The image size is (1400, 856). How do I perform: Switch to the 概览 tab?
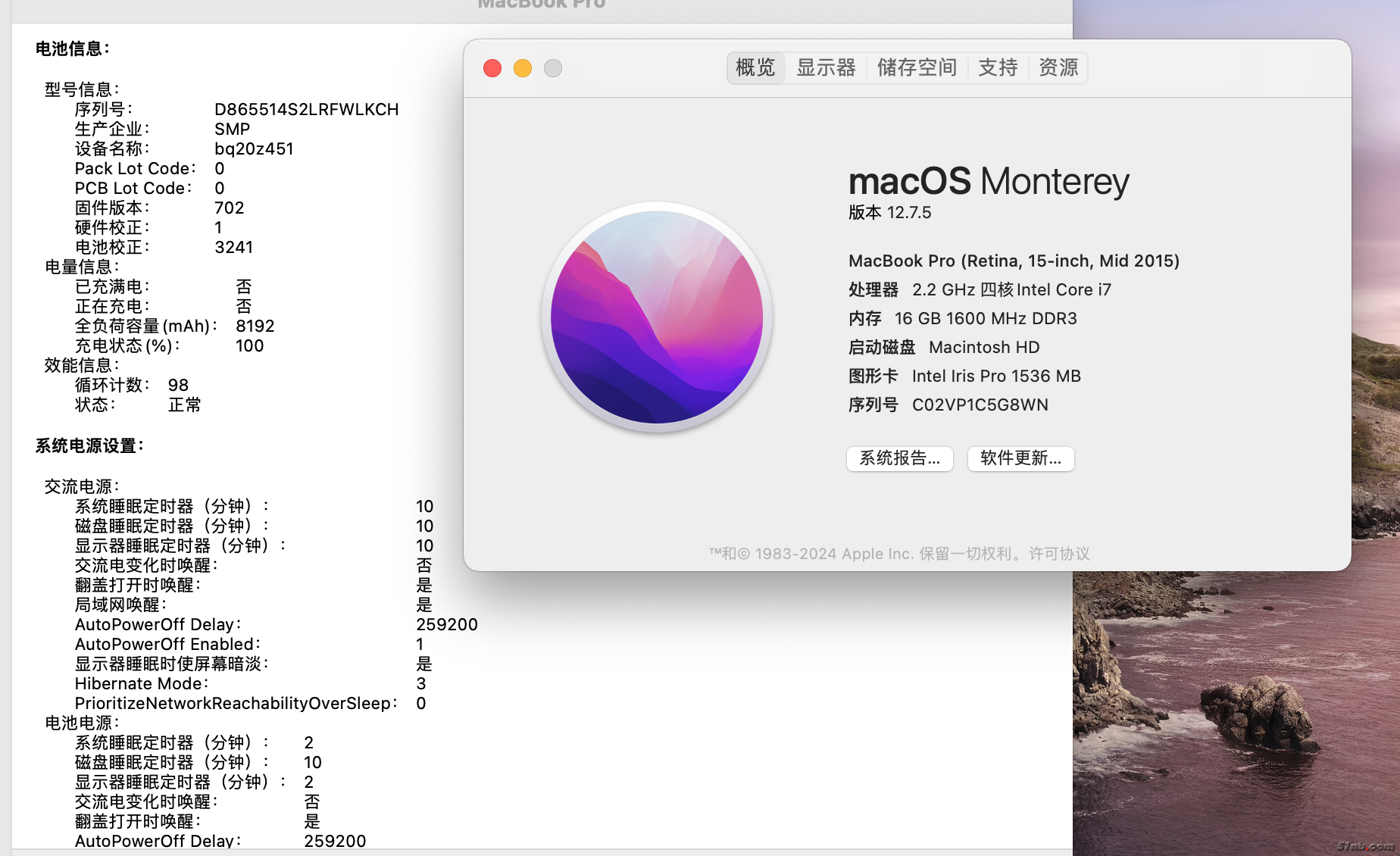(755, 68)
